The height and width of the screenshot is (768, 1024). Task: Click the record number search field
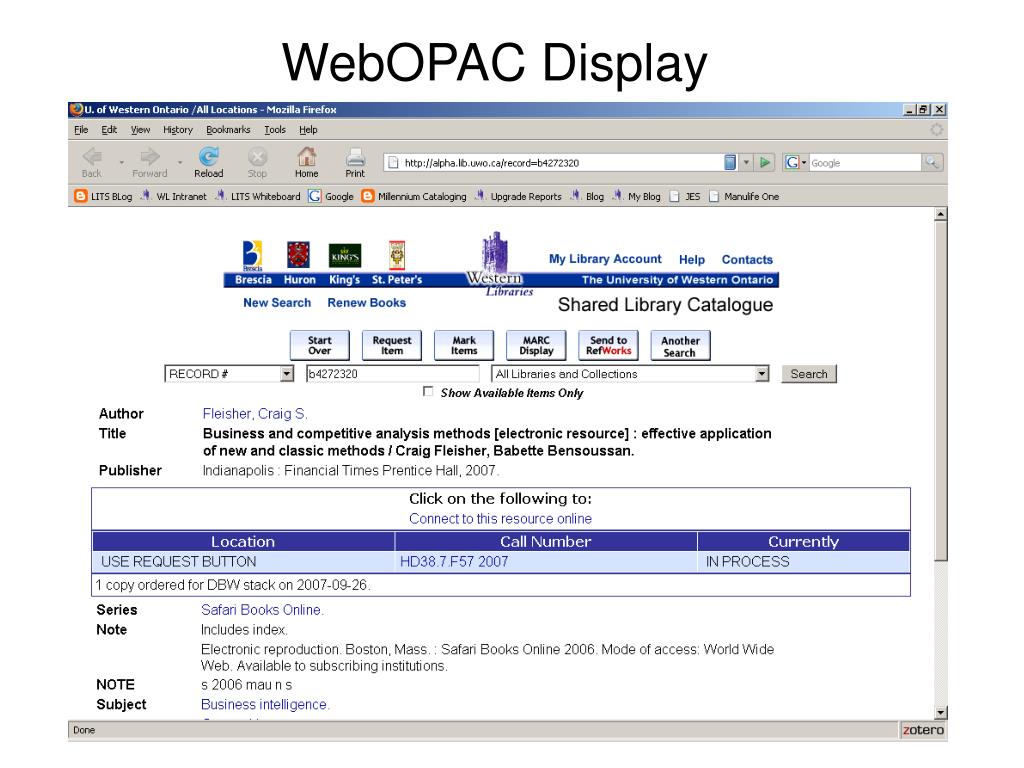pos(392,374)
